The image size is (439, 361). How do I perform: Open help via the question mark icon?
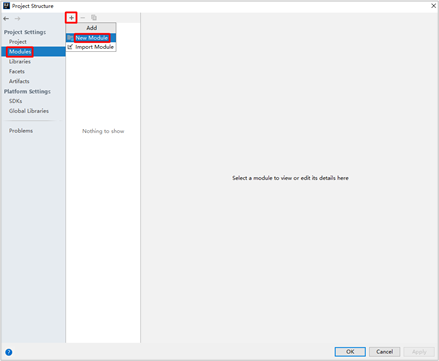(9, 352)
